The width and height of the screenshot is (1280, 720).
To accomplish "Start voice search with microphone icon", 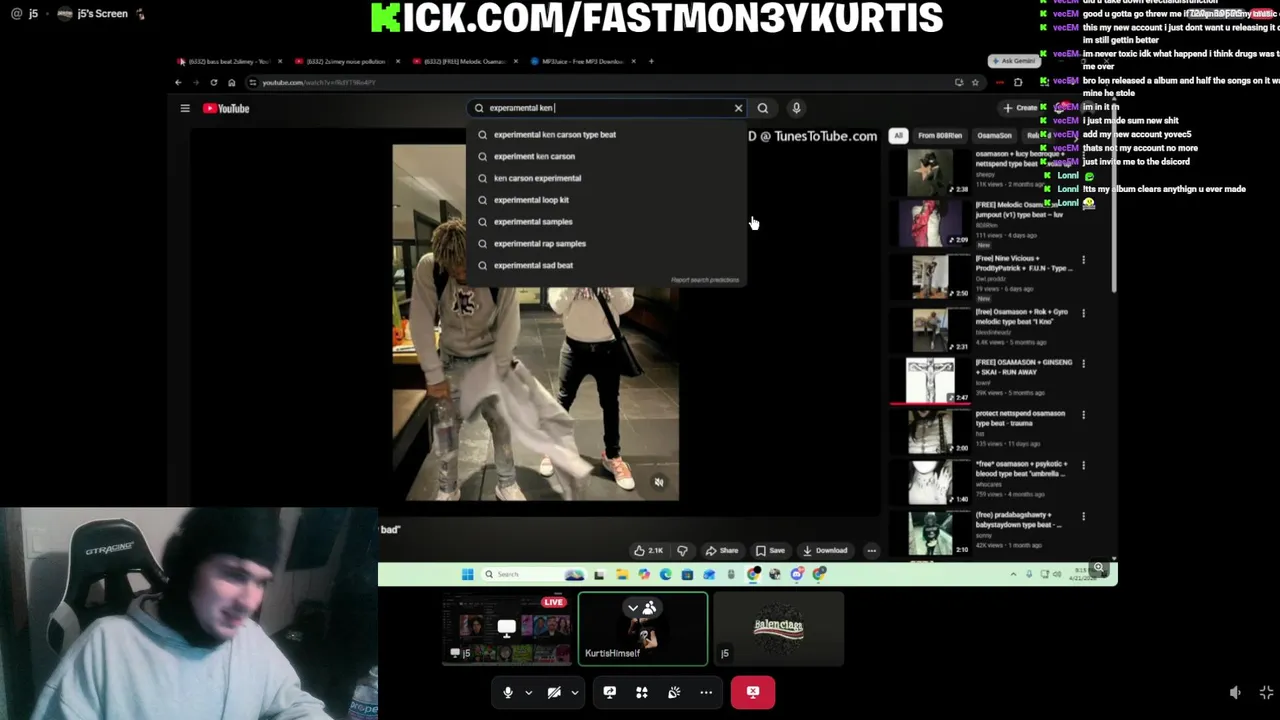I will tap(796, 108).
